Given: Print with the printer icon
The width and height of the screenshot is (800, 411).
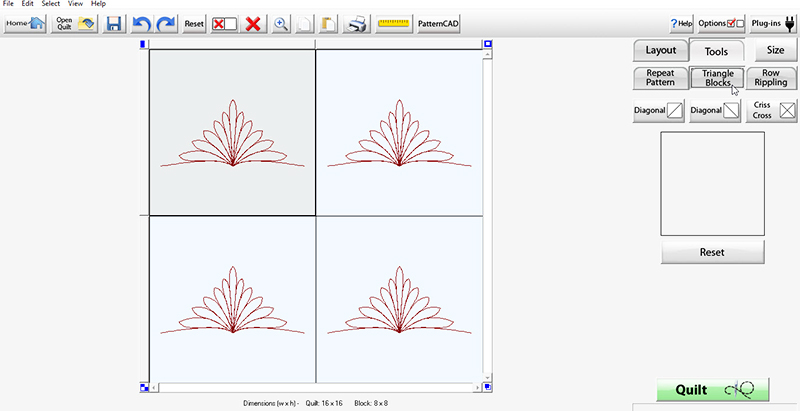Looking at the screenshot, I should point(358,23).
